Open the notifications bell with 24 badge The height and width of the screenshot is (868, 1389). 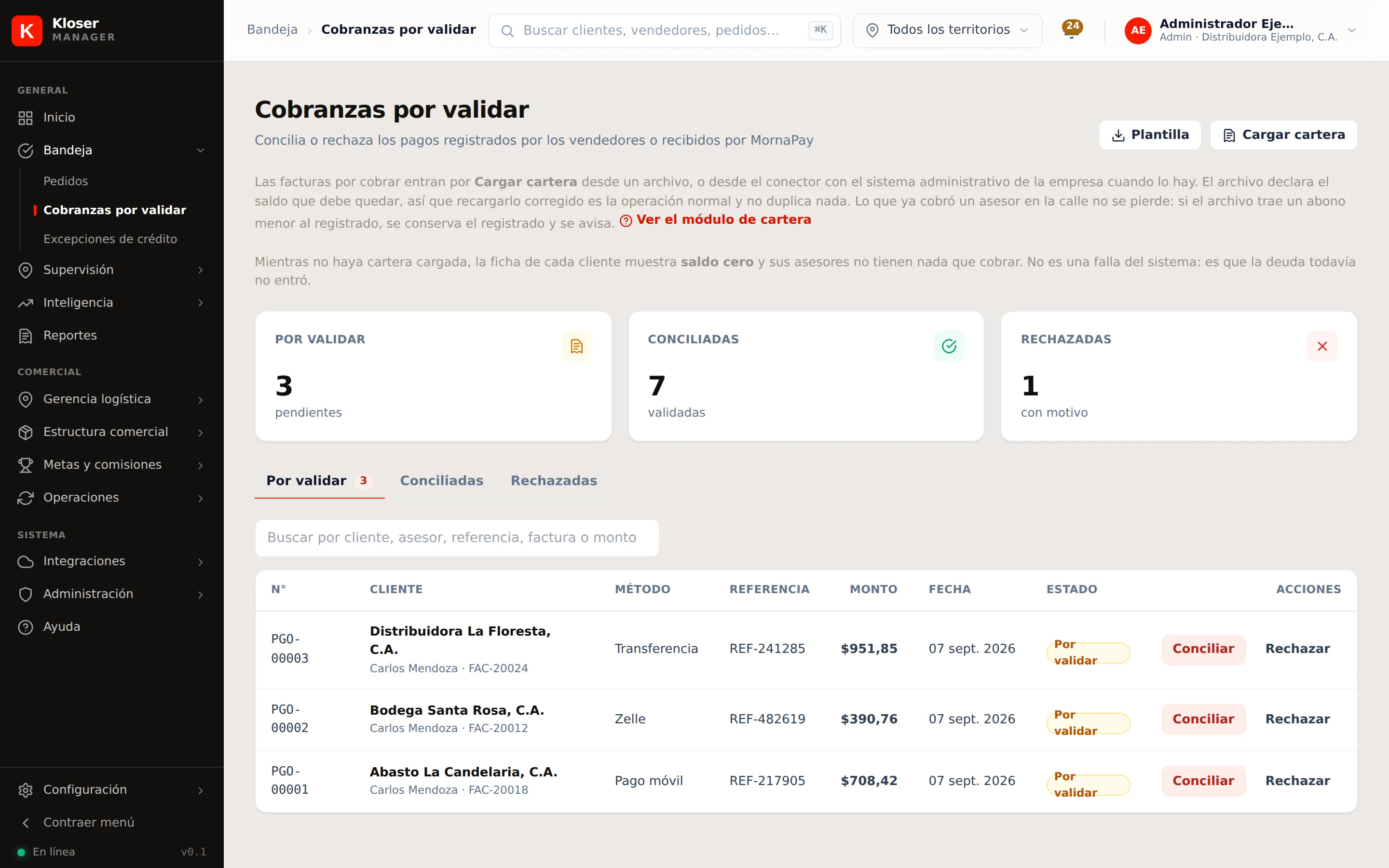click(x=1072, y=29)
